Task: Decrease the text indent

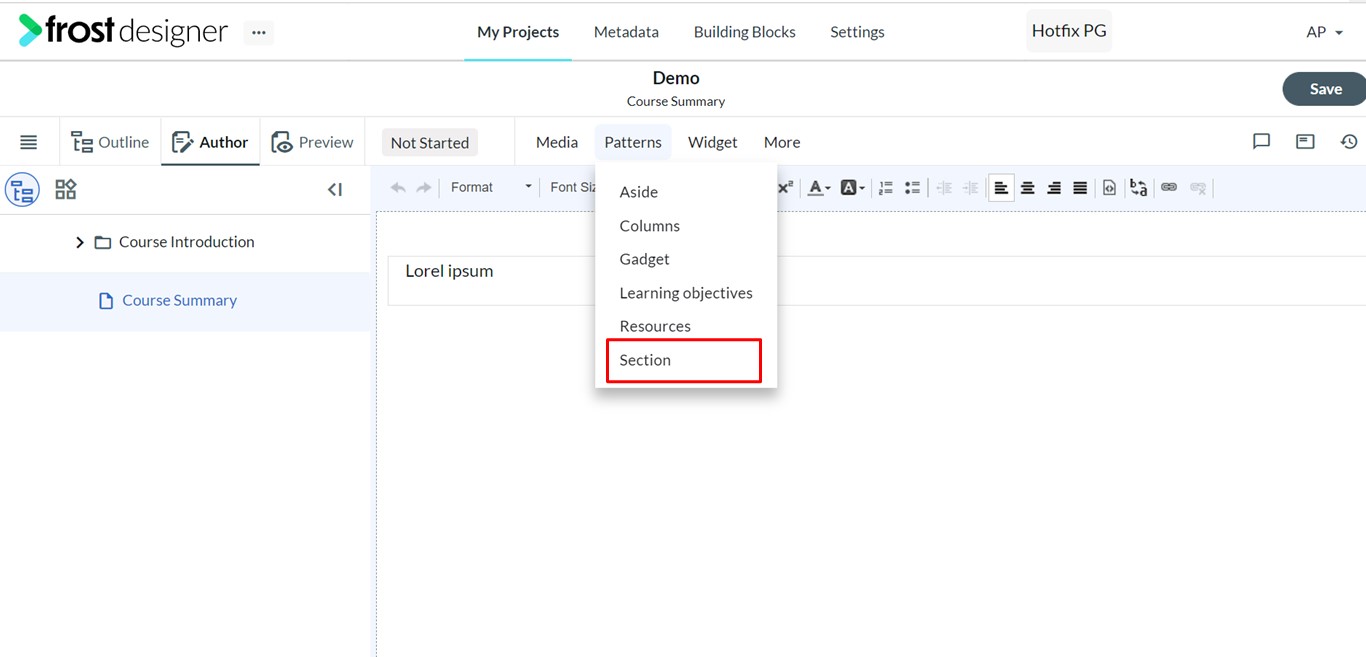Action: pos(944,187)
